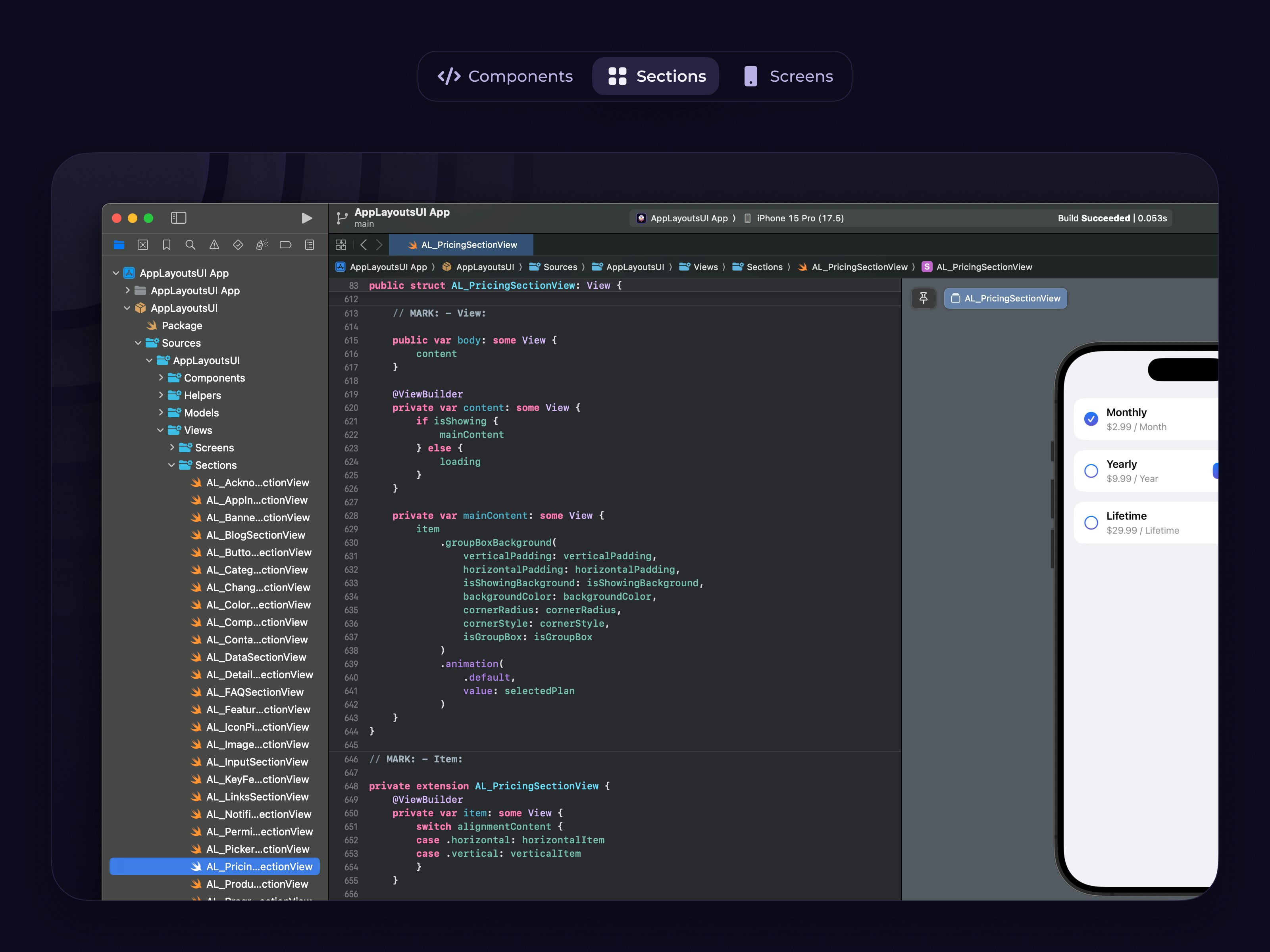Image resolution: width=1270 pixels, height=952 pixels.
Task: Open the Find navigator magnifier icon
Action: point(190,245)
